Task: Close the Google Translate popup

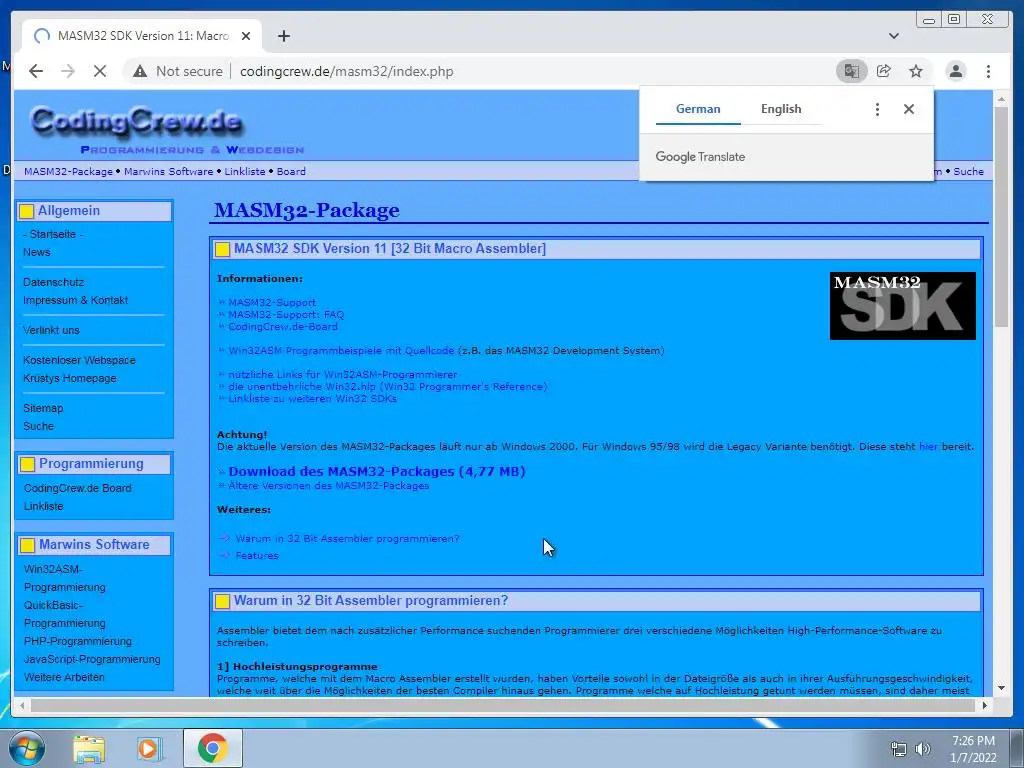Action: 908,109
